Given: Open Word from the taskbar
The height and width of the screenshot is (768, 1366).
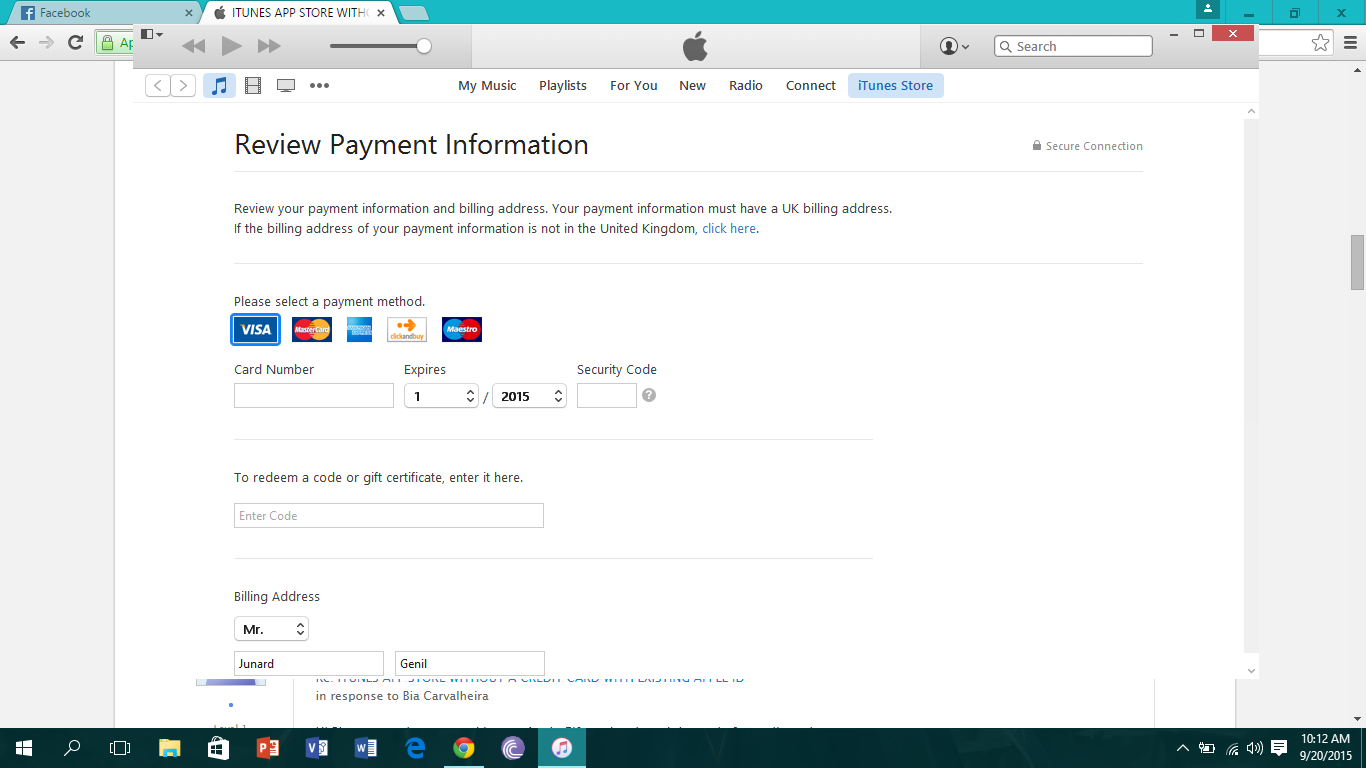Looking at the screenshot, I should click(x=365, y=748).
